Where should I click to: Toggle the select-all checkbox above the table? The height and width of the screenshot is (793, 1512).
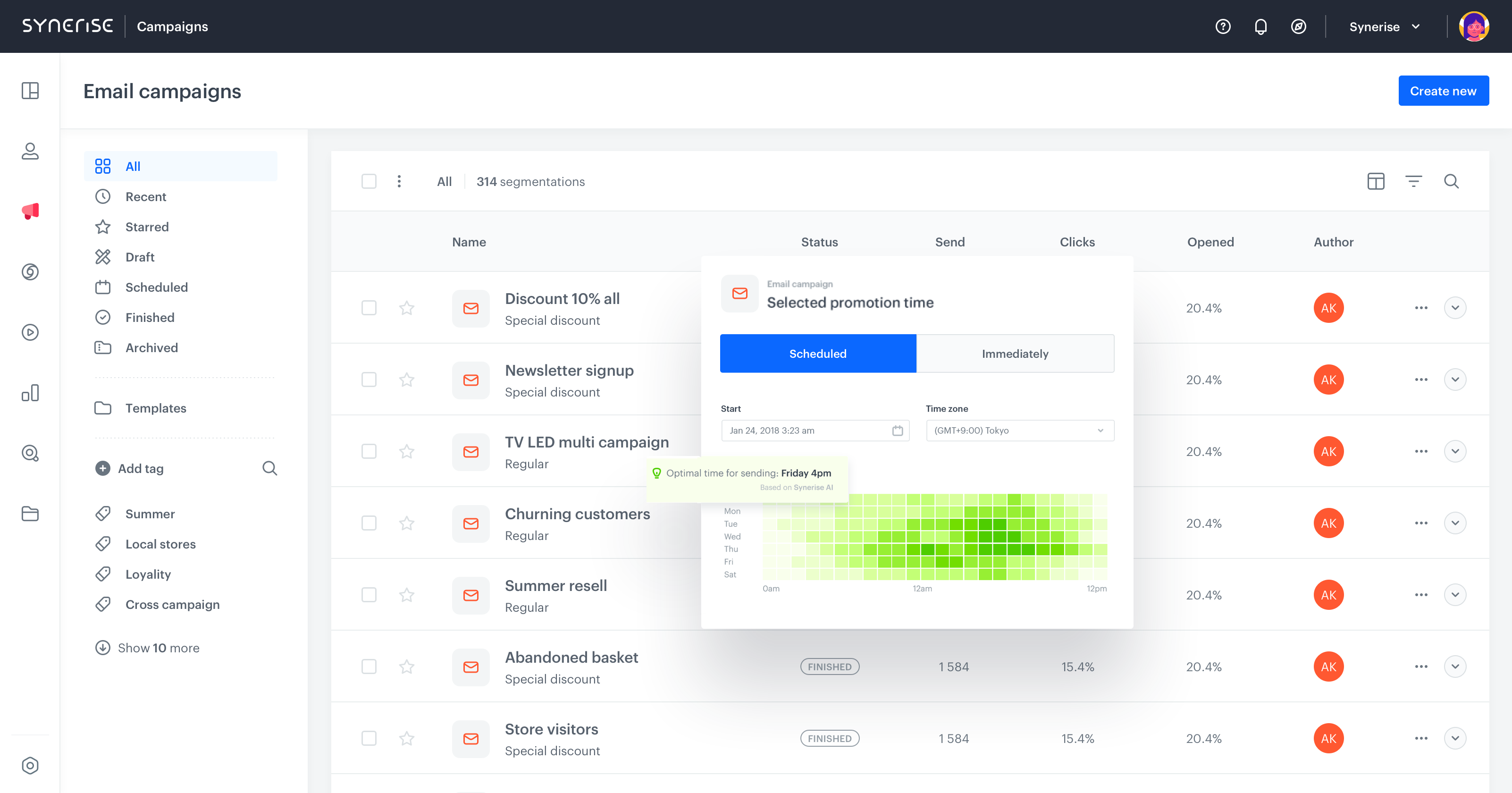(369, 181)
